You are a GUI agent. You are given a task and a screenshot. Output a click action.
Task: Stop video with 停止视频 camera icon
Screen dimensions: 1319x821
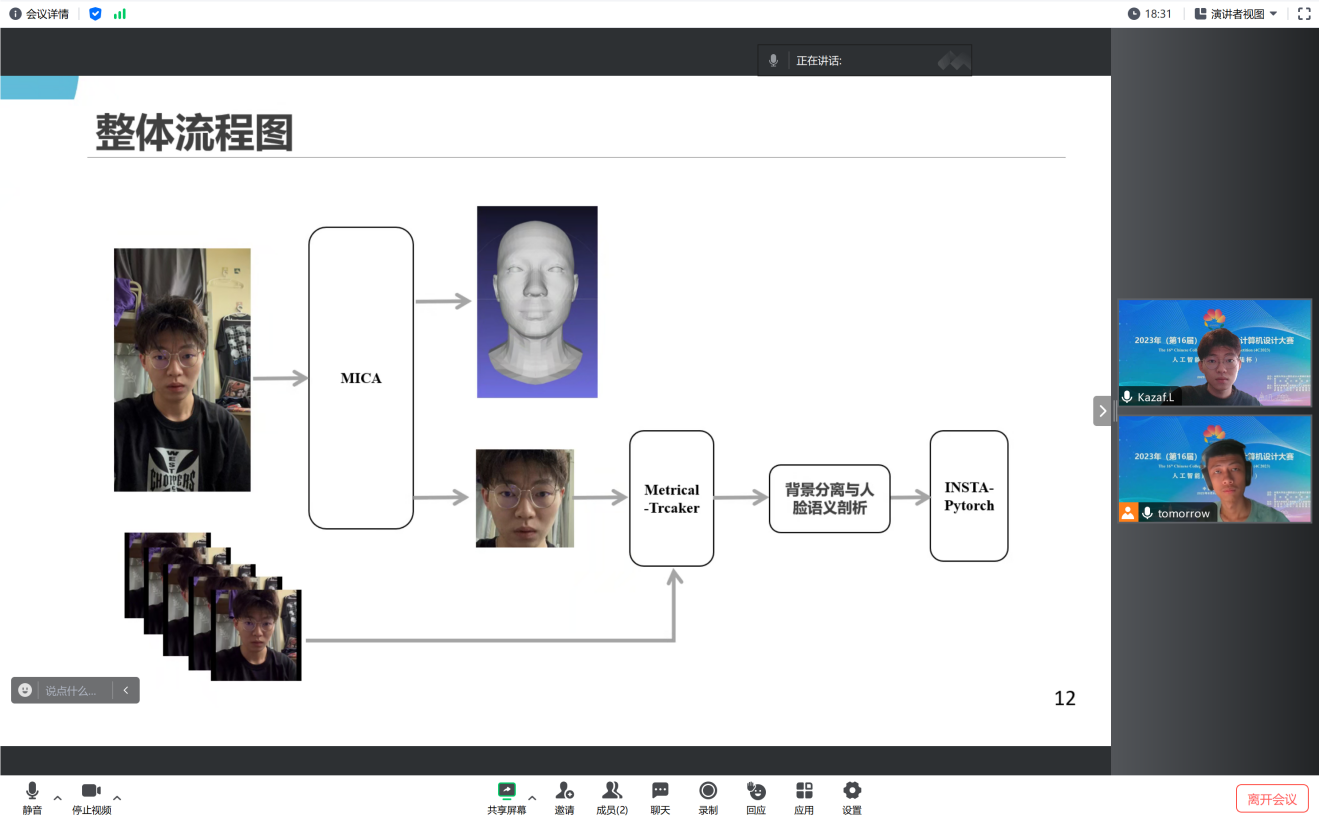91,792
